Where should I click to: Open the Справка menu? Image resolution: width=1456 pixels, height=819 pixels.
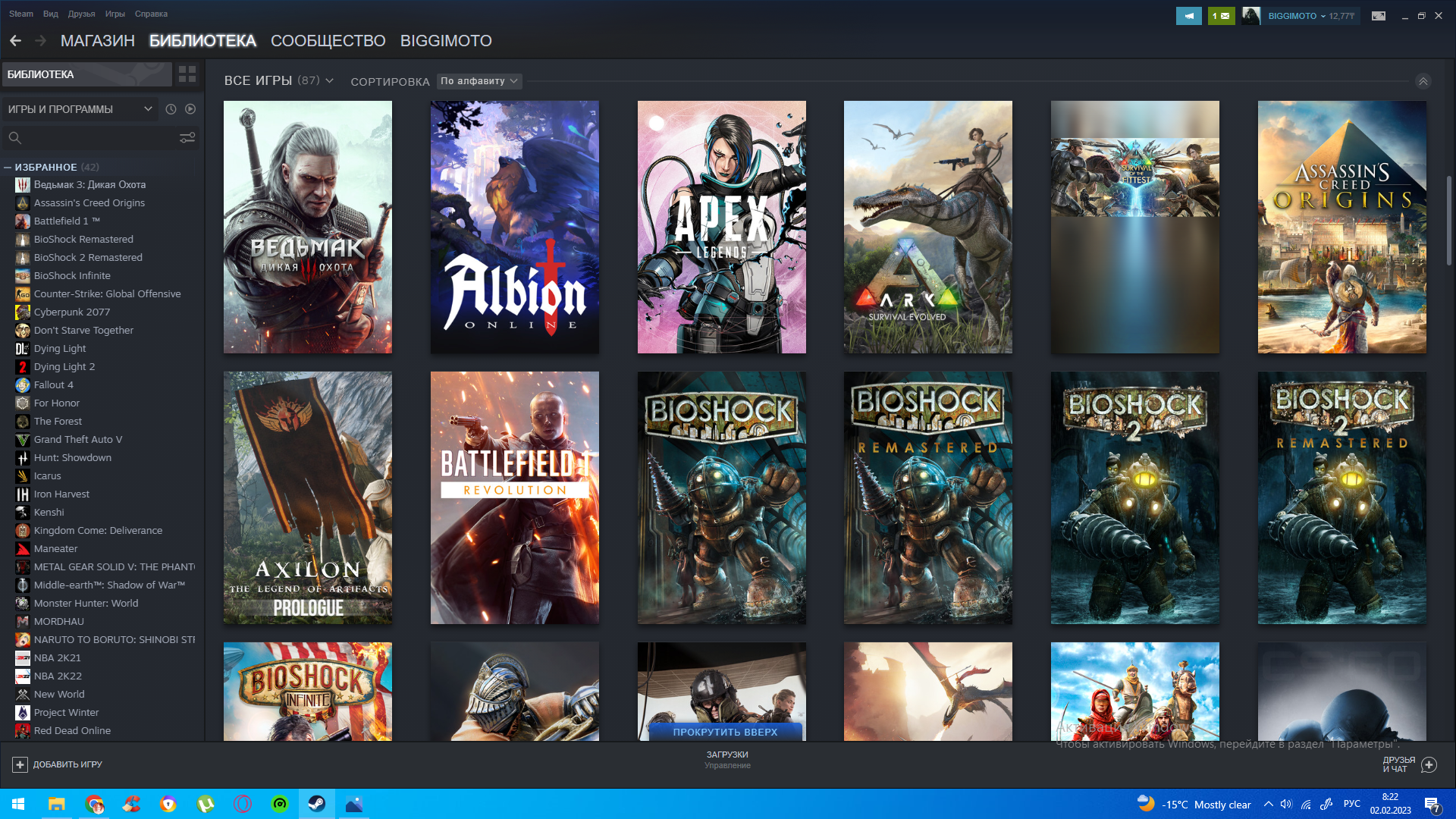(151, 14)
